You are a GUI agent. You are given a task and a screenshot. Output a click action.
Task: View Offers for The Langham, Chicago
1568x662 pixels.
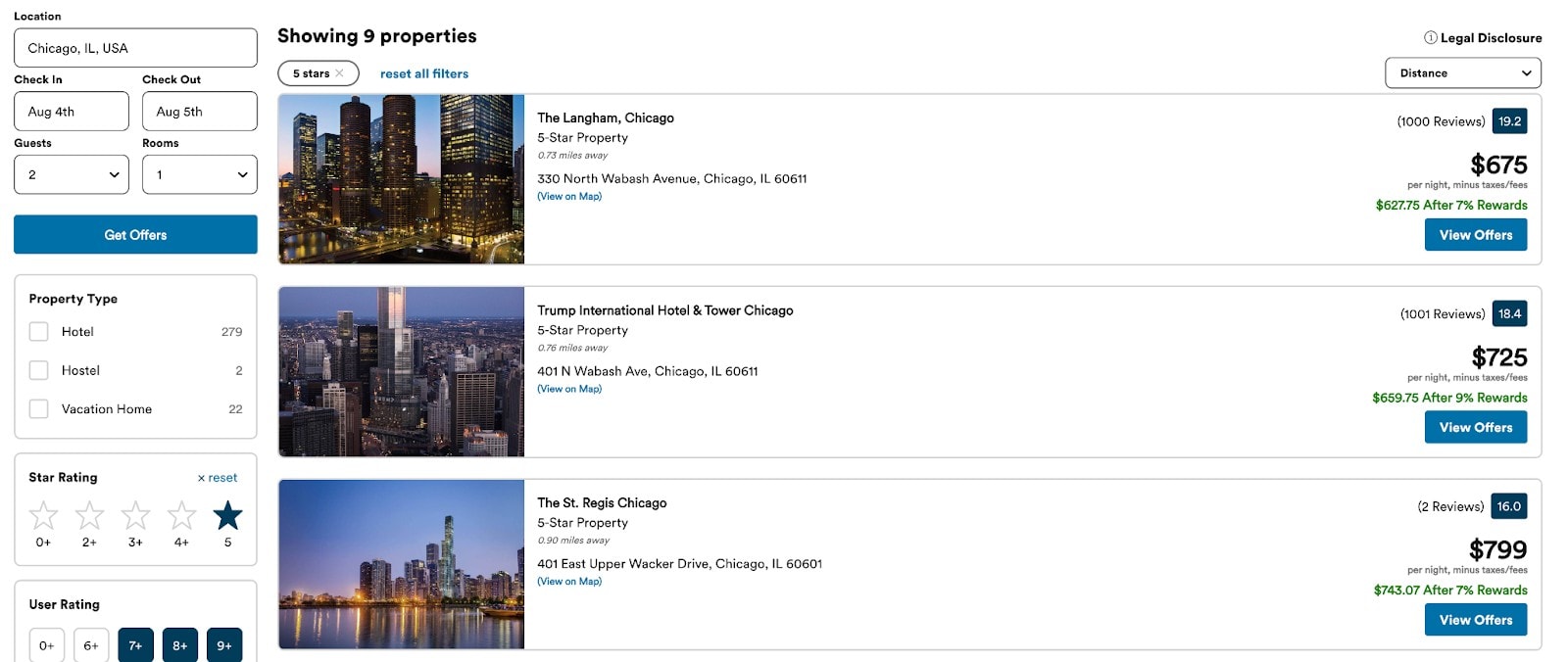coord(1476,234)
